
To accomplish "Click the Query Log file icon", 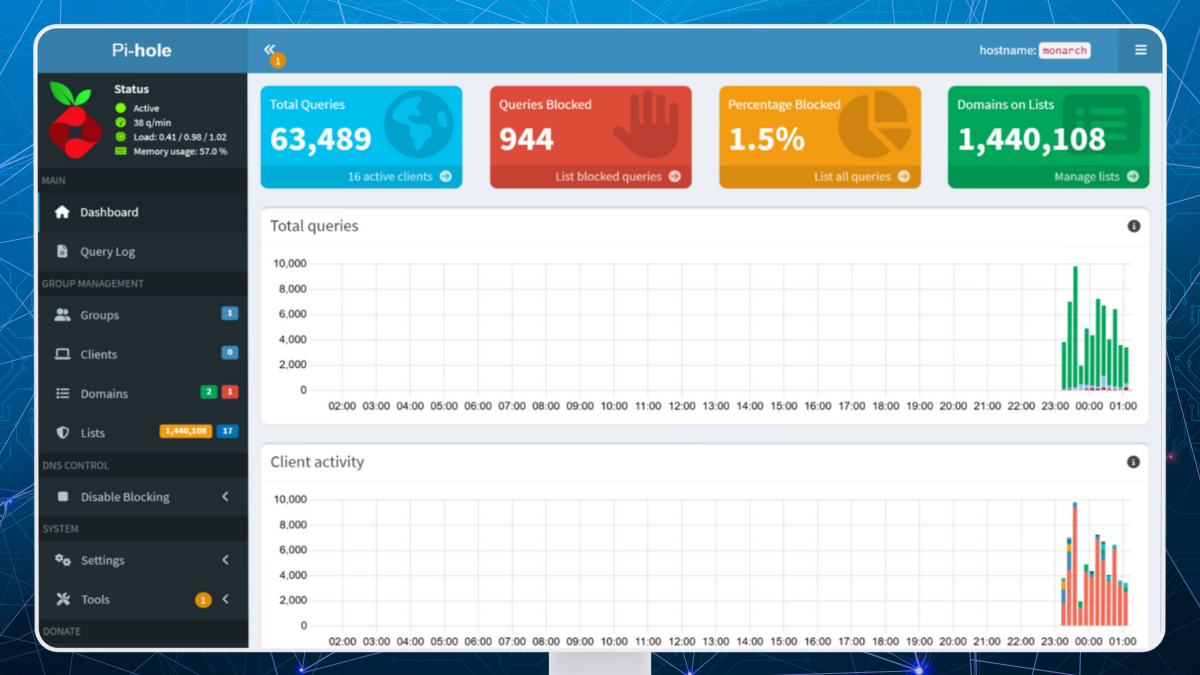I will pos(62,252).
